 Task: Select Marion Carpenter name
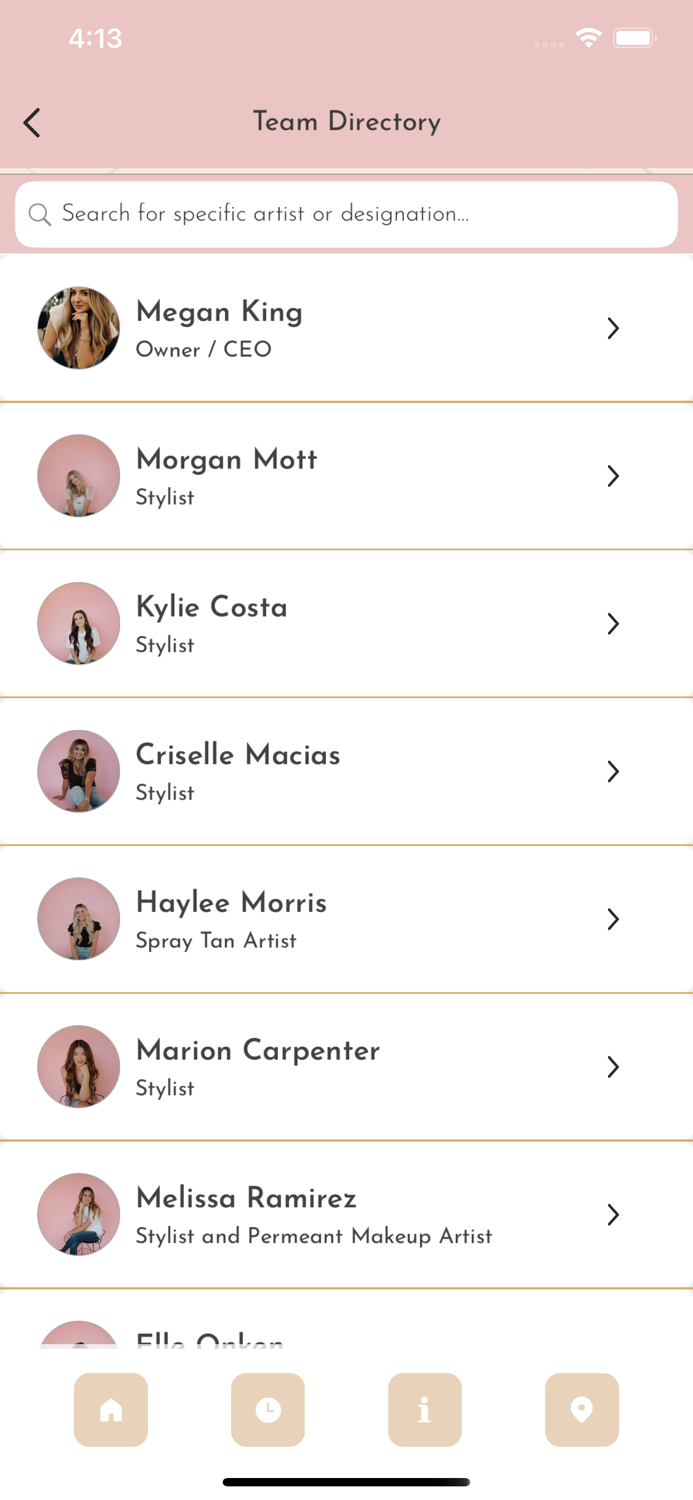[258, 1051]
